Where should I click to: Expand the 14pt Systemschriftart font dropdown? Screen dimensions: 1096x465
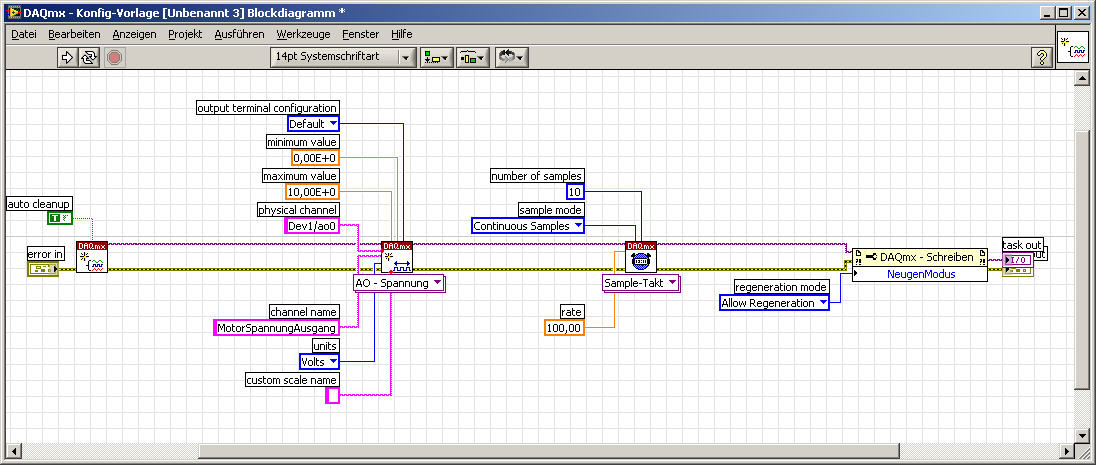coord(342,57)
